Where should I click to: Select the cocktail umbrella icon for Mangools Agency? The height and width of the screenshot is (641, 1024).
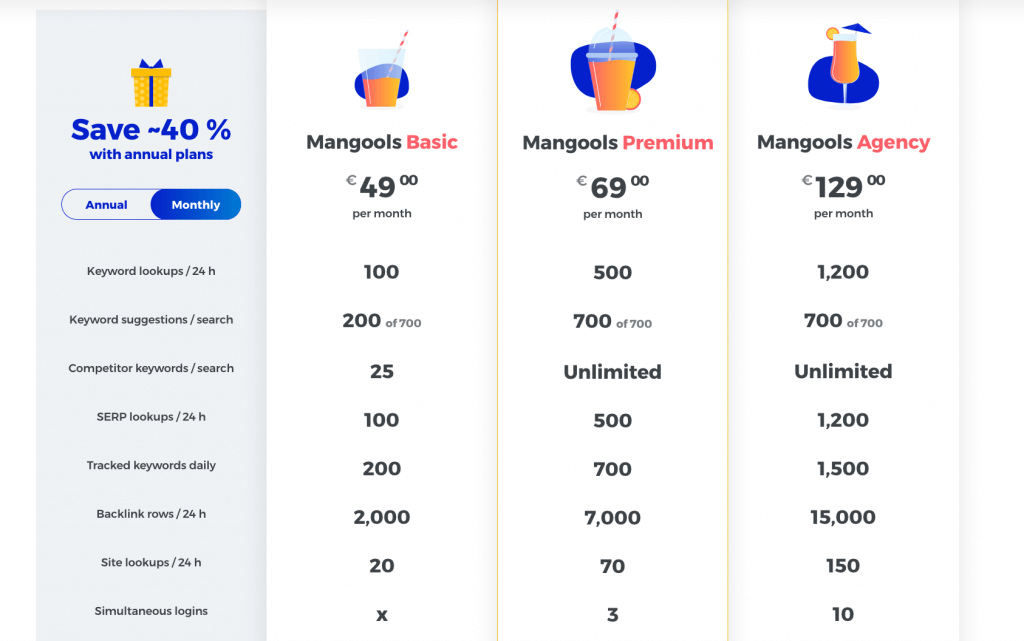(843, 65)
